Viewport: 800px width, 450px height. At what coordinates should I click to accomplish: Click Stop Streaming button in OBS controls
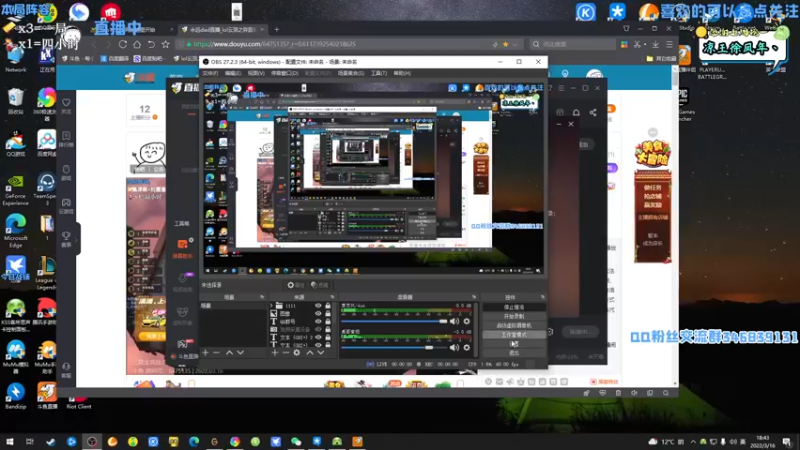tap(514, 307)
